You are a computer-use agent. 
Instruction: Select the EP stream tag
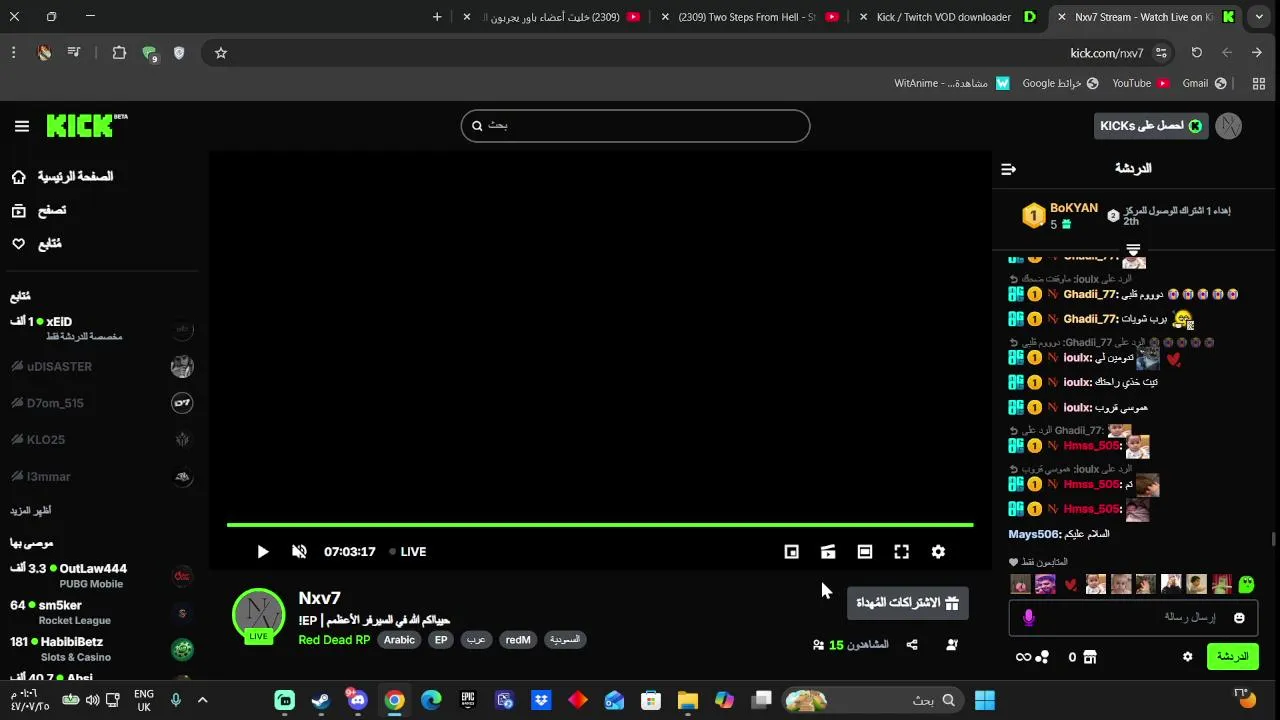pyautogui.click(x=441, y=640)
